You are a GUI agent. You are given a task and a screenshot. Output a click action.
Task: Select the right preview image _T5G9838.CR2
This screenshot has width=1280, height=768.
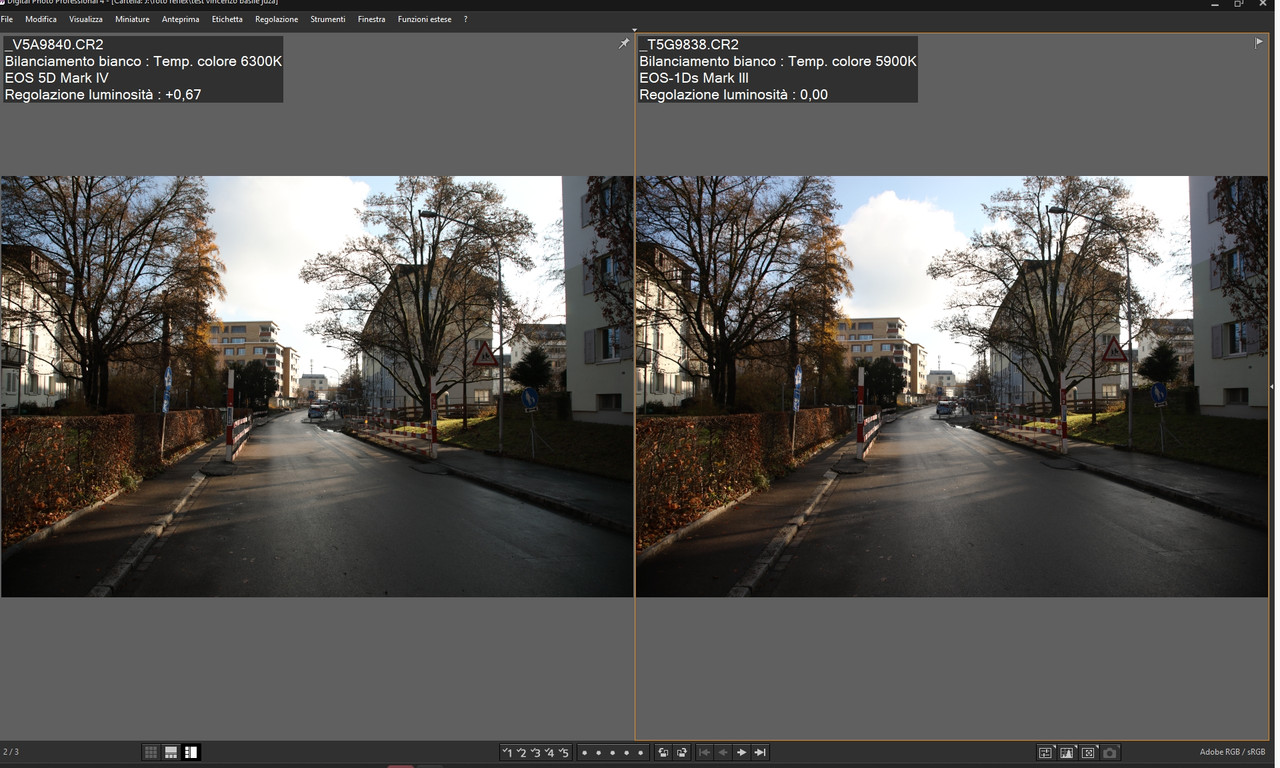point(953,386)
